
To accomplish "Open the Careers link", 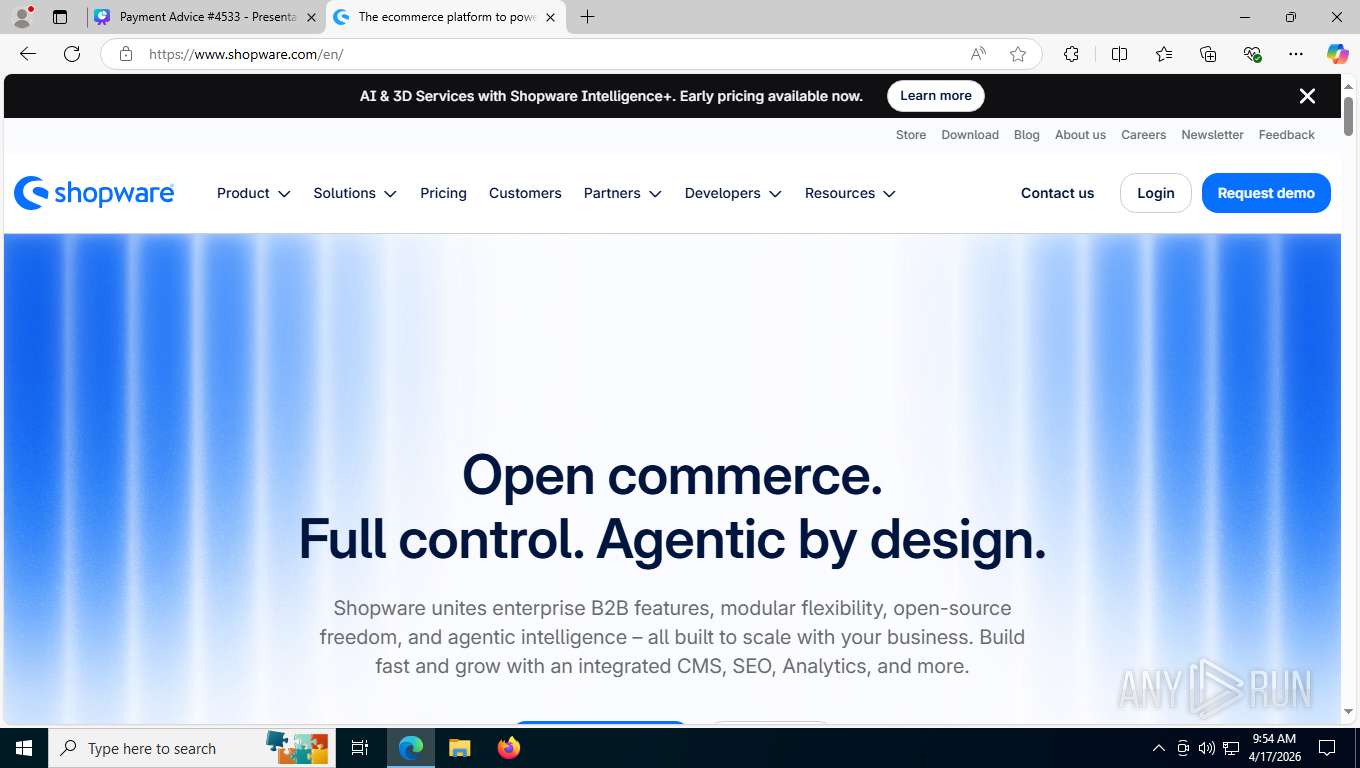I will pos(1143,135).
